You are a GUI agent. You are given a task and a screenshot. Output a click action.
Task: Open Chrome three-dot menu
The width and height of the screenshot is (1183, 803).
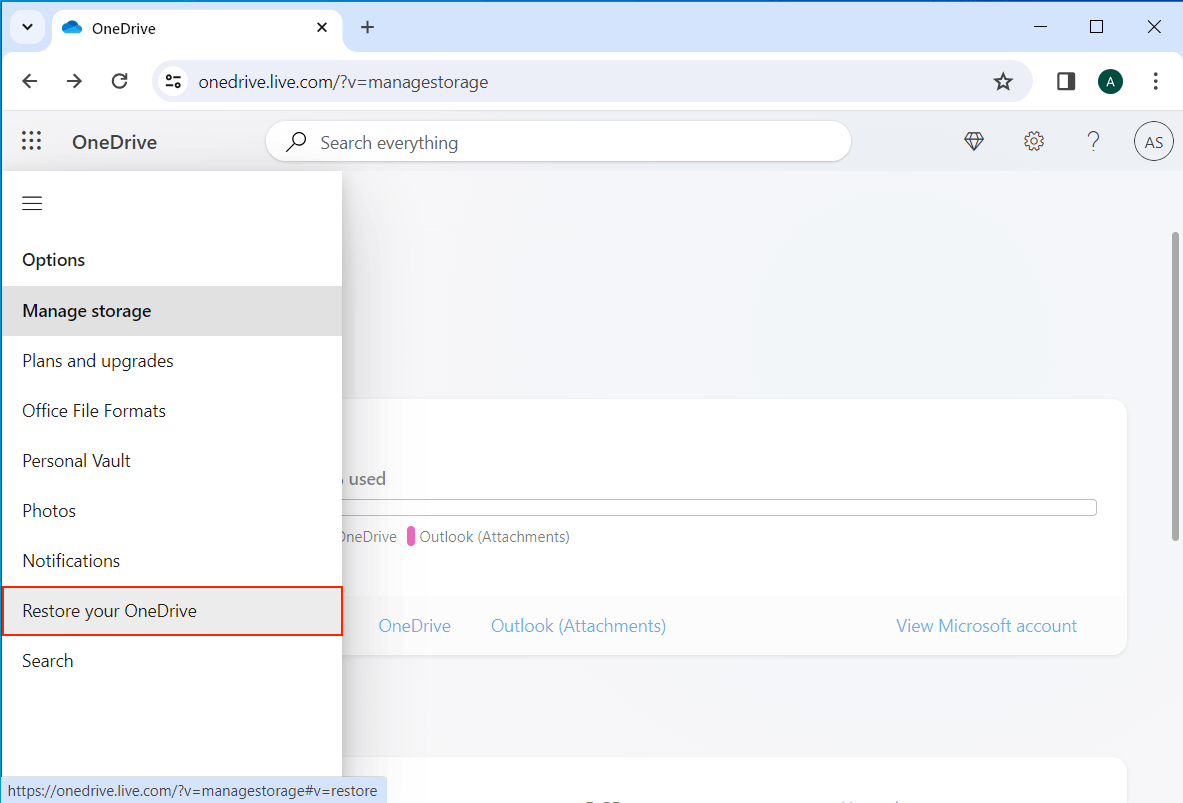[x=1155, y=82]
